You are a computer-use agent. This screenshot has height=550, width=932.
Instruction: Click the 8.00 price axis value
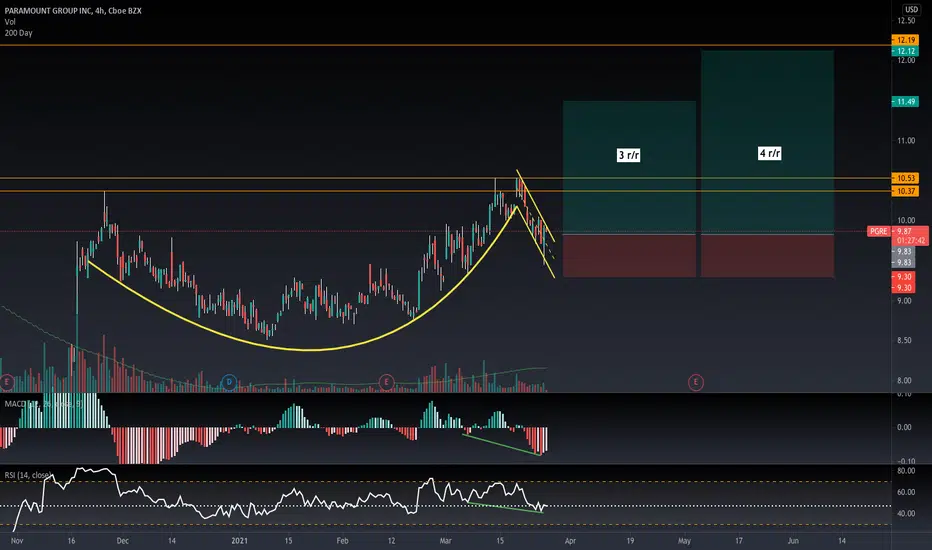[906, 381]
